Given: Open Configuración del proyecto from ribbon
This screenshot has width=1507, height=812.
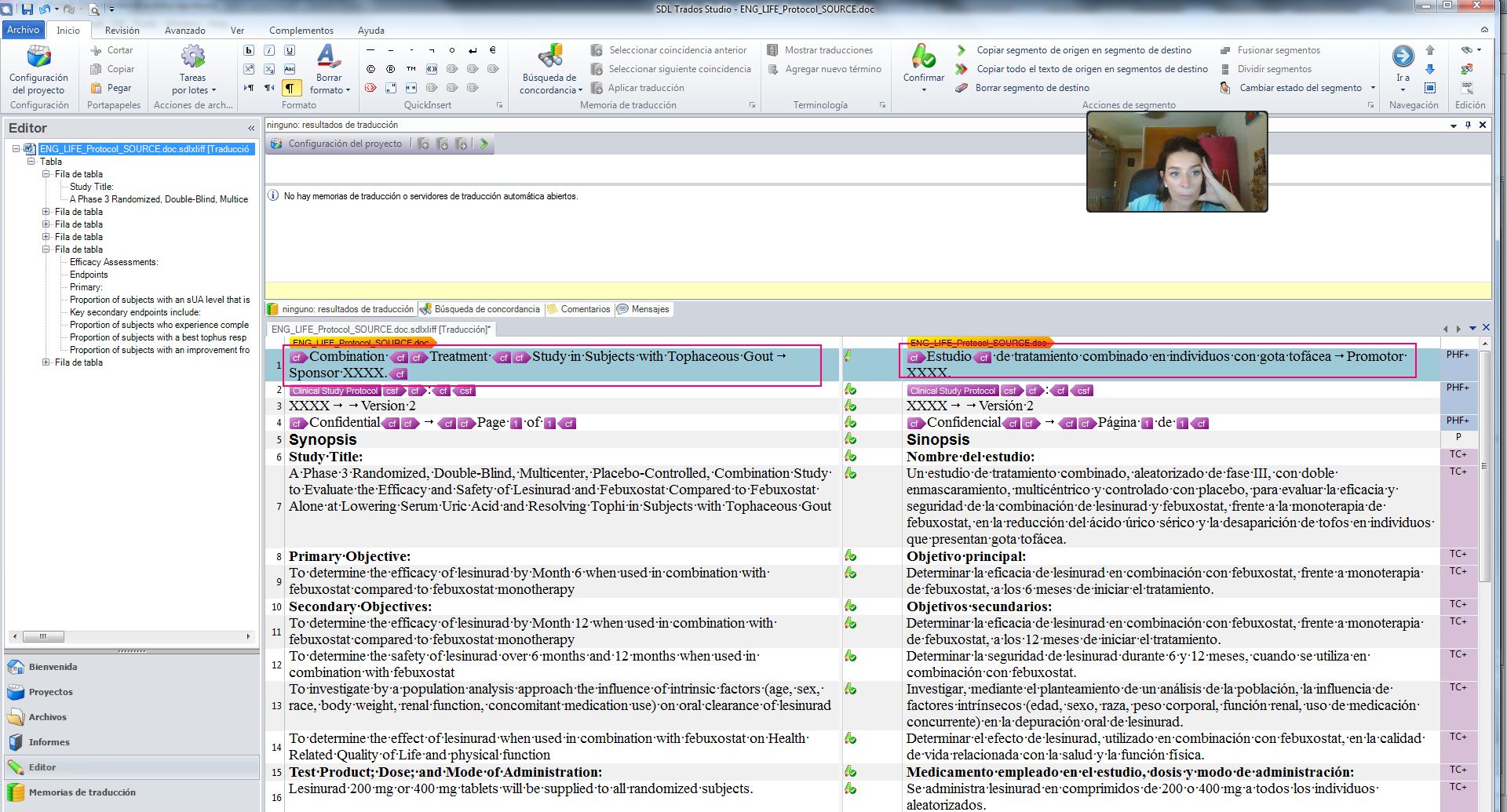Looking at the screenshot, I should point(38,71).
